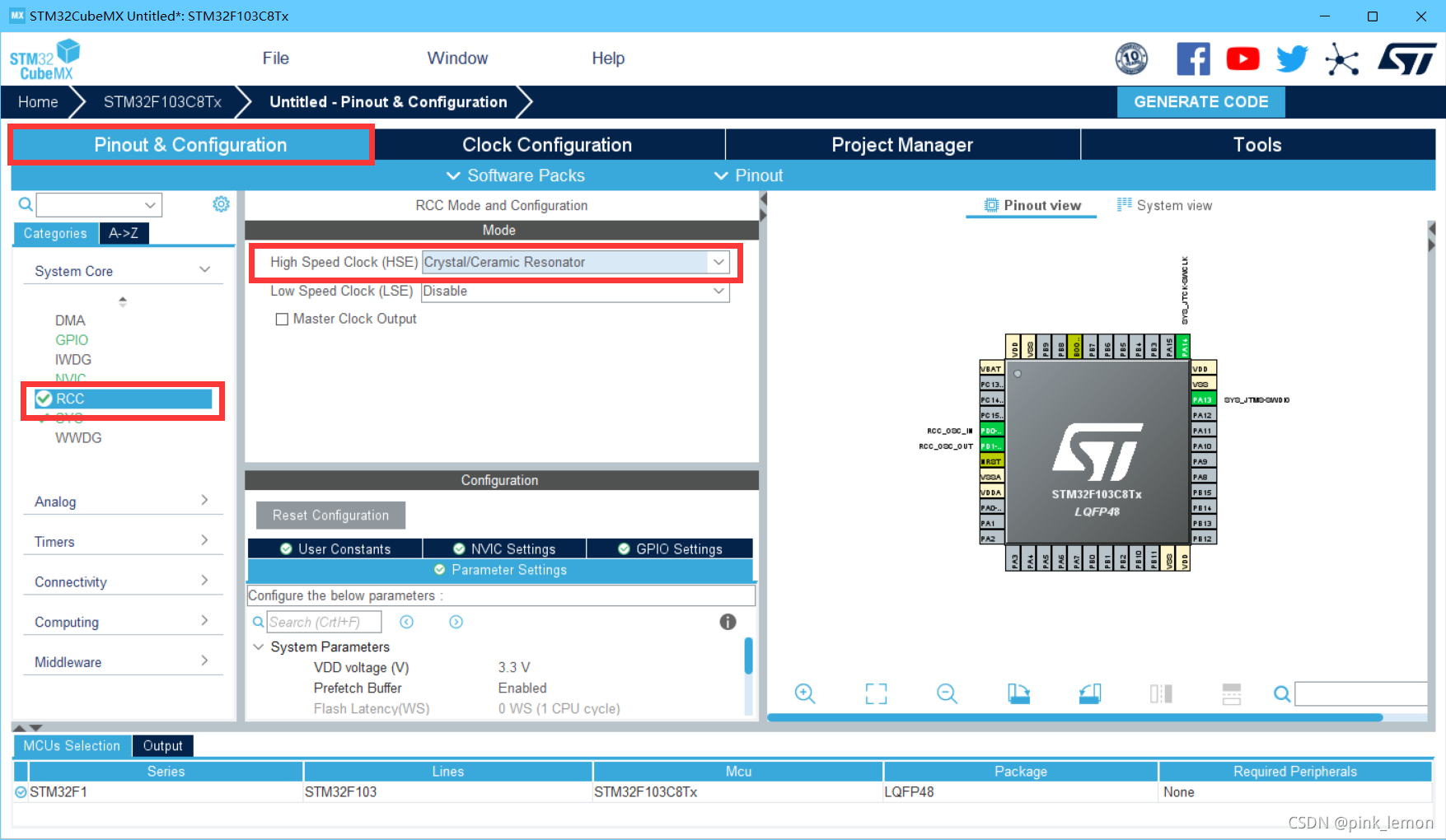Switch to System view
Screen dimensions: 1446x840
point(1164,205)
